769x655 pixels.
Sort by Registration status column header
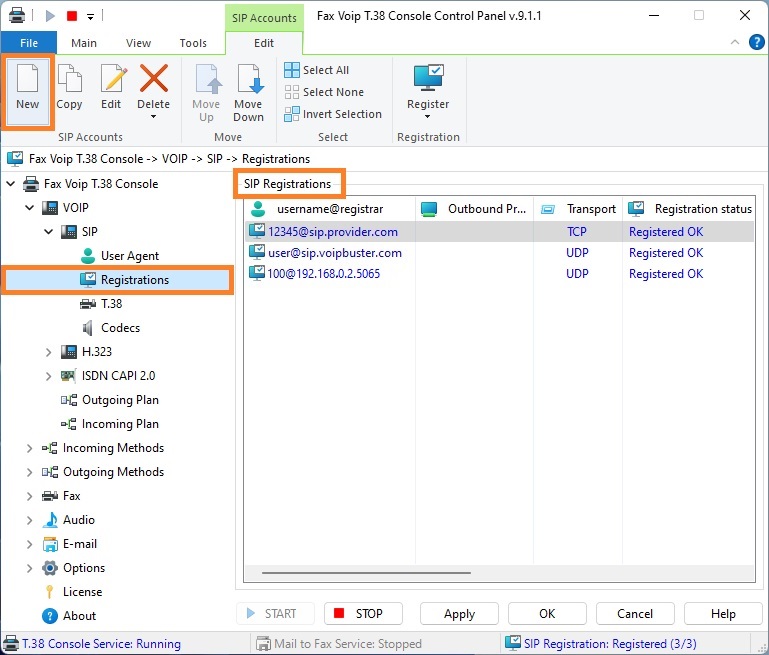(689, 209)
